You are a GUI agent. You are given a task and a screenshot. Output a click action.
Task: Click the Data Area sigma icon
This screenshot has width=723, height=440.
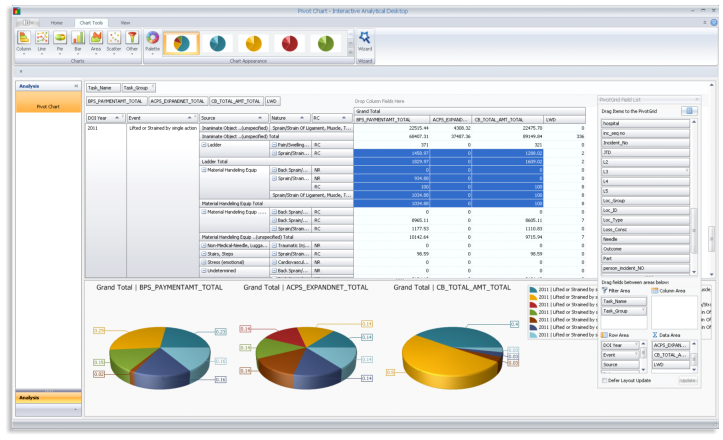click(x=655, y=335)
